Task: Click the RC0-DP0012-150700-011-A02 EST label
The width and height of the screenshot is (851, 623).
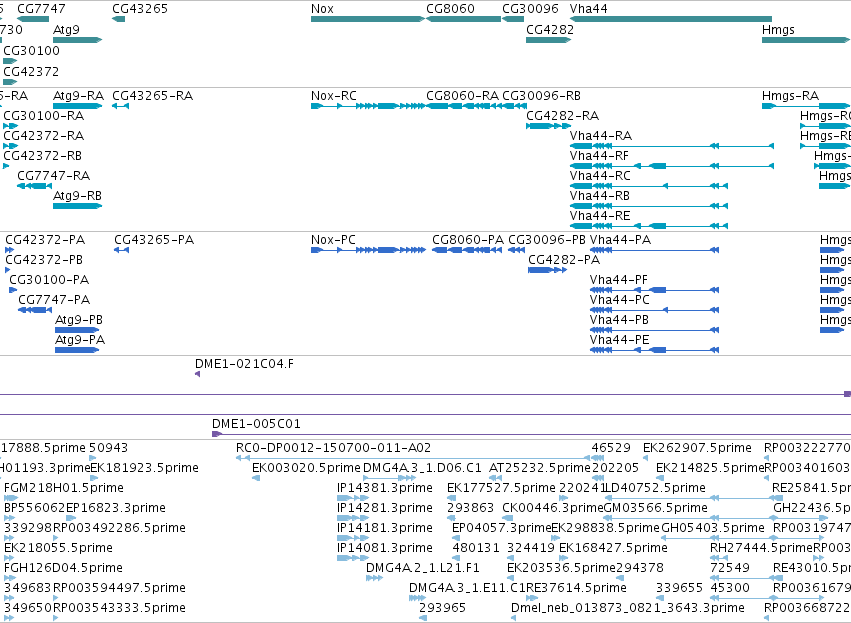Action: (x=333, y=448)
